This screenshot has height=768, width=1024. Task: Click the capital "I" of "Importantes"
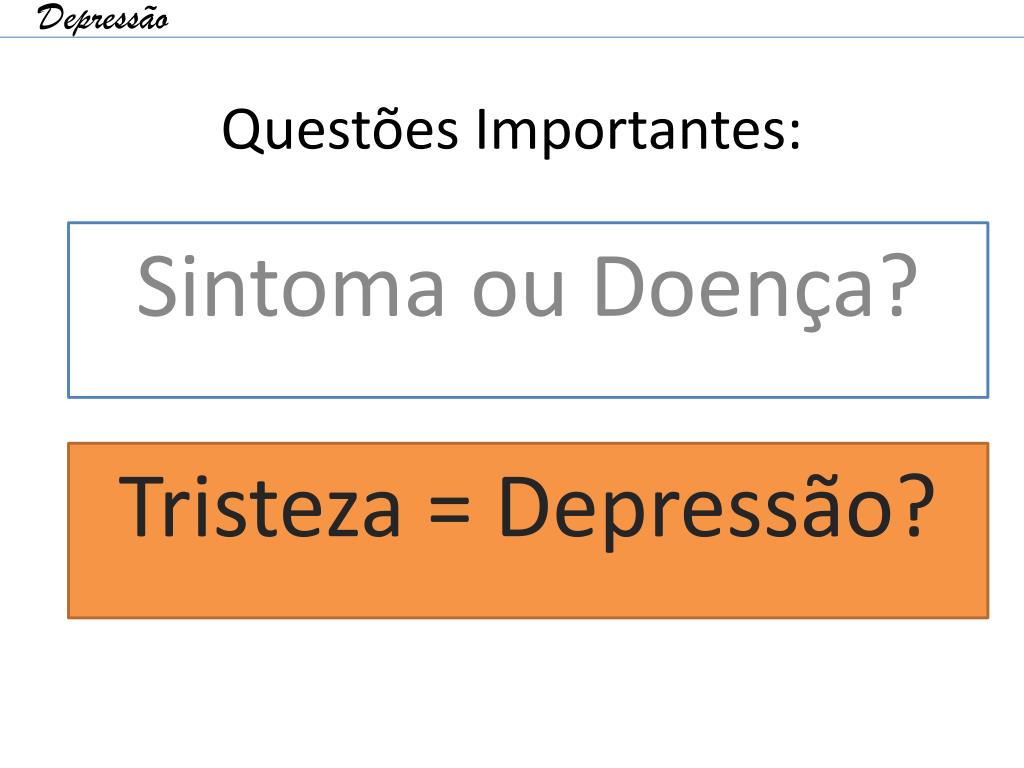(482, 129)
